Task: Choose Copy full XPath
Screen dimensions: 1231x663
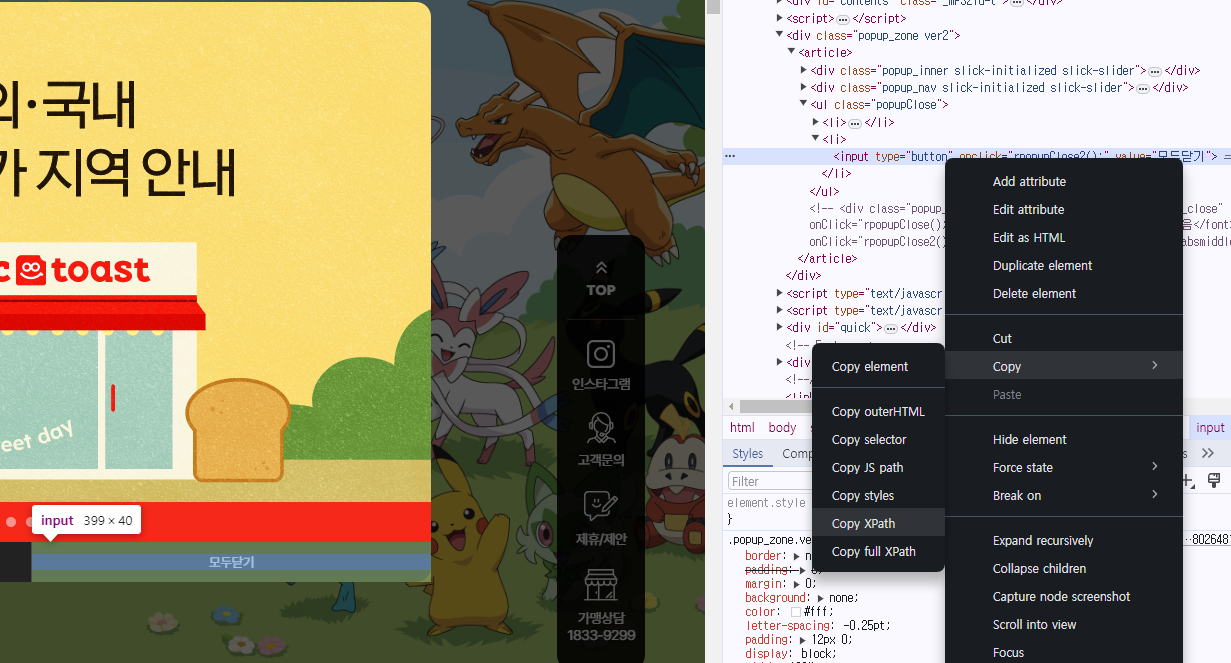Action: point(879,551)
